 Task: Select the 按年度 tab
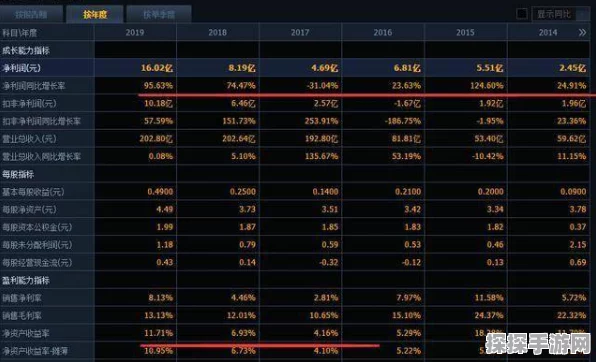click(95, 14)
